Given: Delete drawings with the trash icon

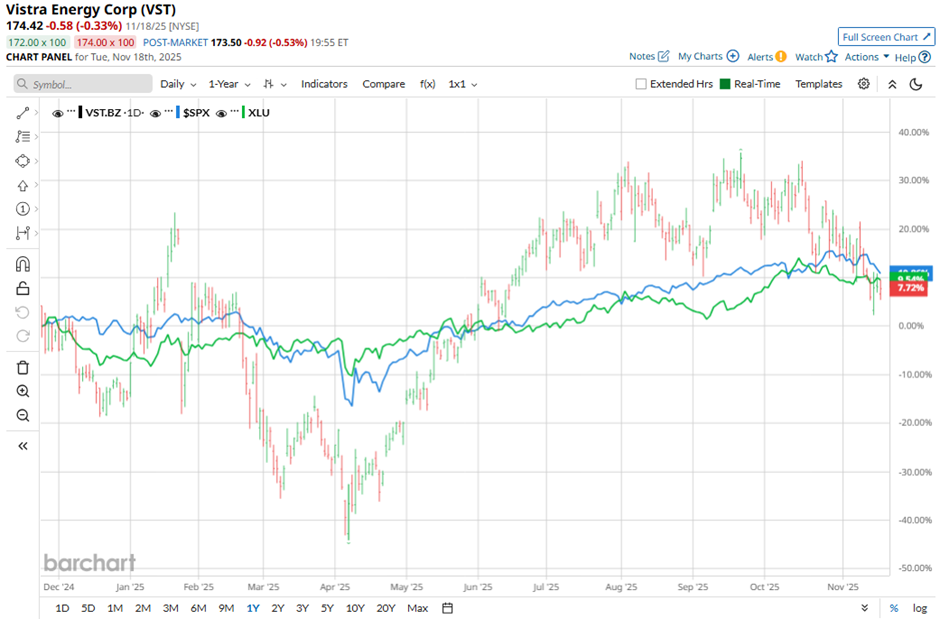Looking at the screenshot, I should pos(22,367).
